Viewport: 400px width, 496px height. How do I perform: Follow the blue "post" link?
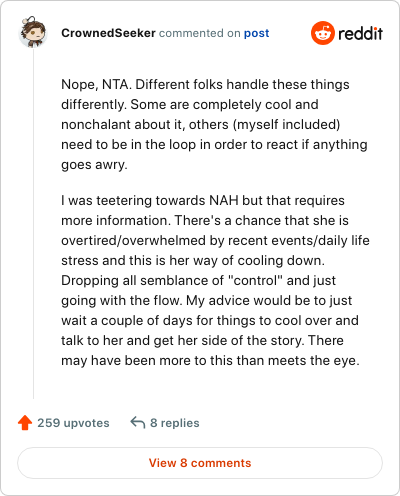tap(256, 33)
